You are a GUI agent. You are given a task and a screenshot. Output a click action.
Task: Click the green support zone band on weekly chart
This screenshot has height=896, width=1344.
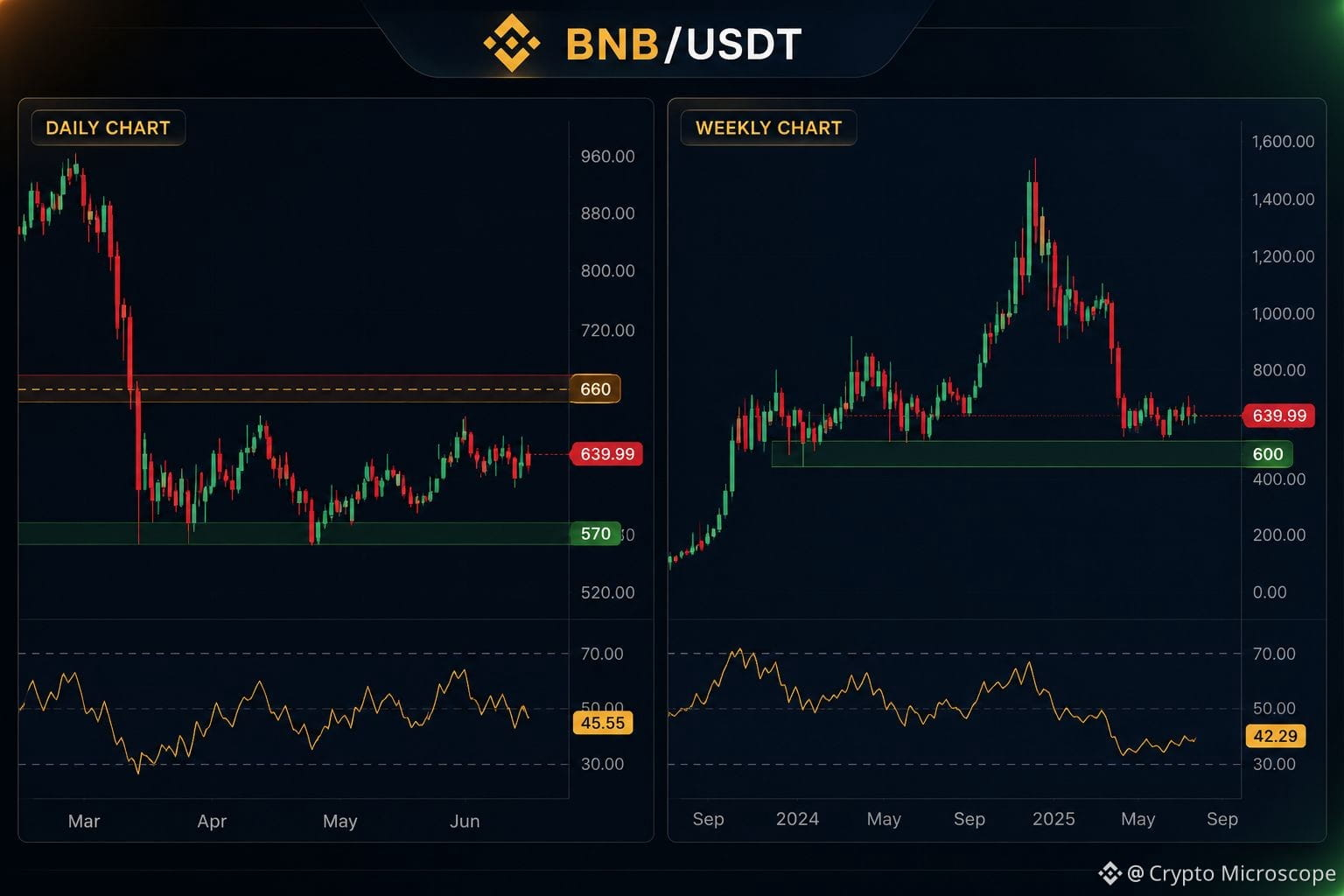click(1006, 454)
